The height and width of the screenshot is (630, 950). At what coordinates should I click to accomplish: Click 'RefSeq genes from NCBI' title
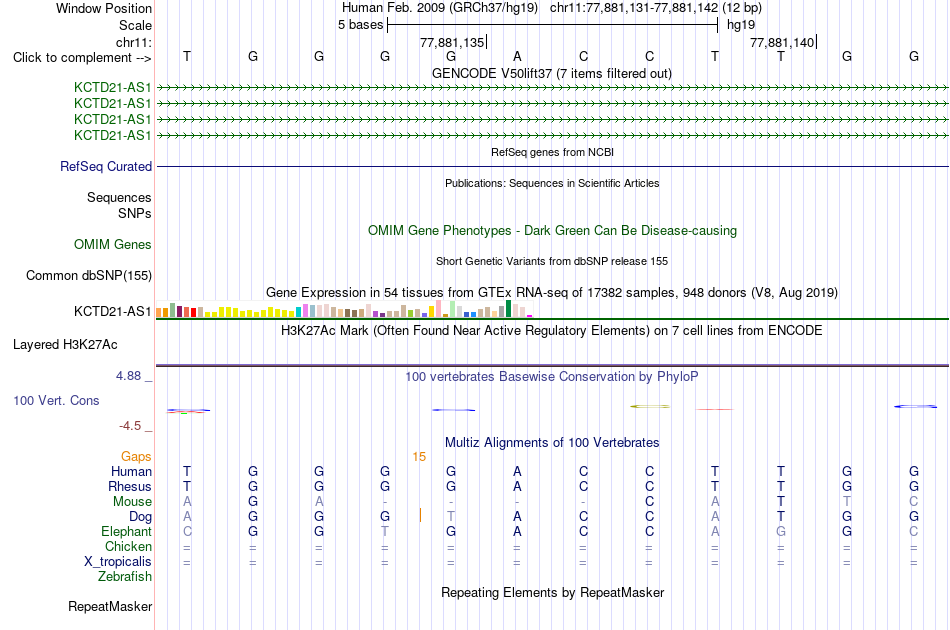point(552,152)
